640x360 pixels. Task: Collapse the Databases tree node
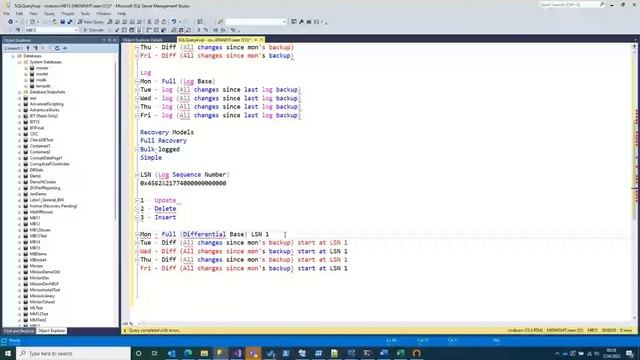point(13,56)
